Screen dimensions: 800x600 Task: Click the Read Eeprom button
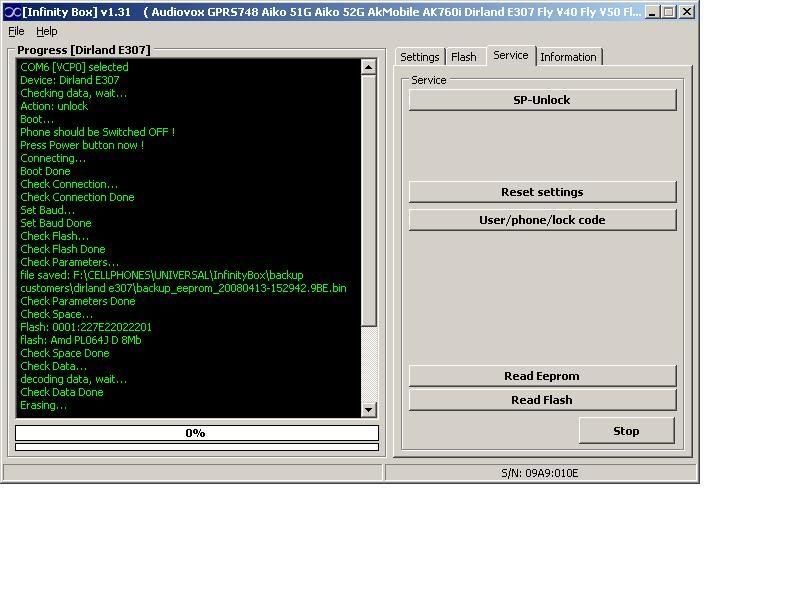(542, 376)
